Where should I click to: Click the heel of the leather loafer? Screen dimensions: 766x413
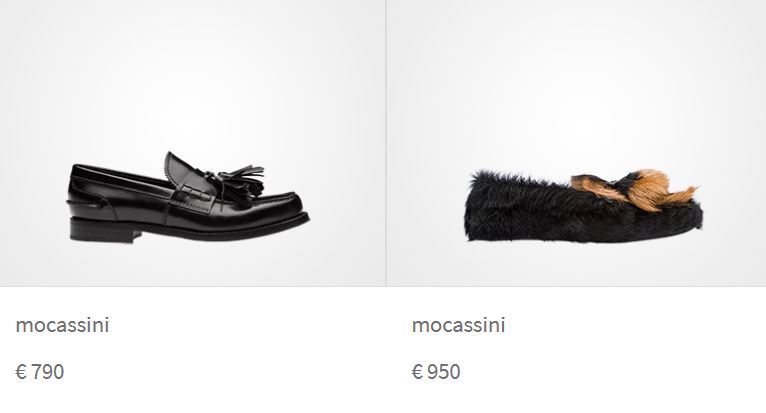click(103, 230)
